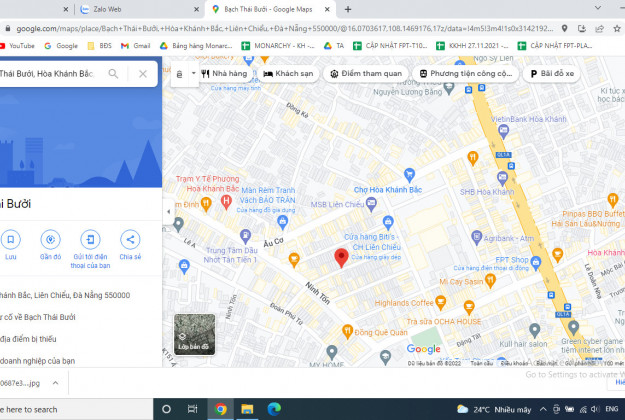Image resolution: width=625 pixels, height=420 pixels.
Task: Click the search magnifier icon in Maps
Action: (x=113, y=74)
